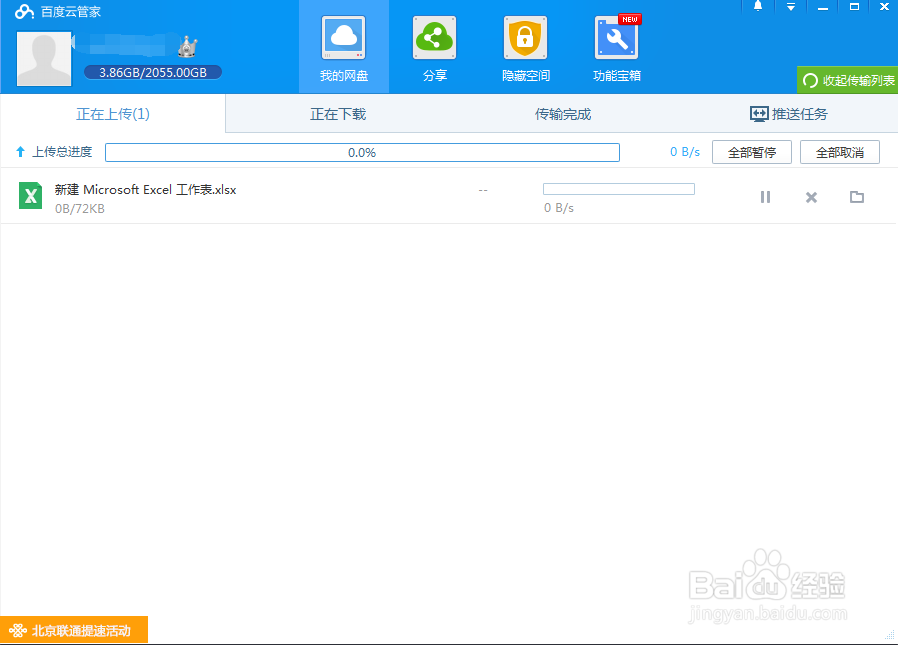Collapse transfer list with 收起传输列表 button

(x=848, y=80)
